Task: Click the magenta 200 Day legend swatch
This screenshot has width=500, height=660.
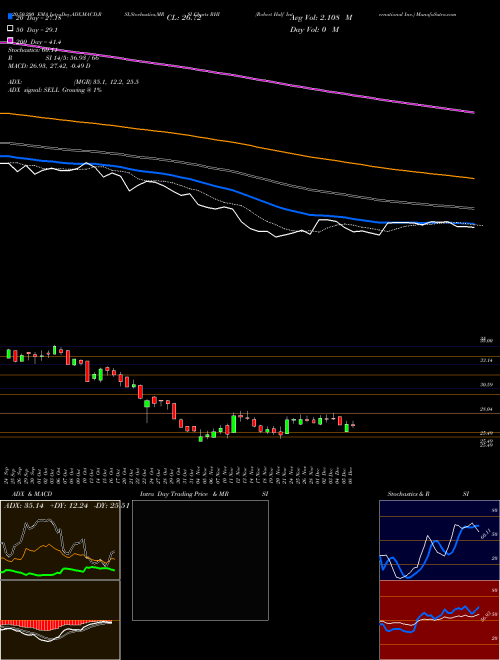Action: [11, 41]
